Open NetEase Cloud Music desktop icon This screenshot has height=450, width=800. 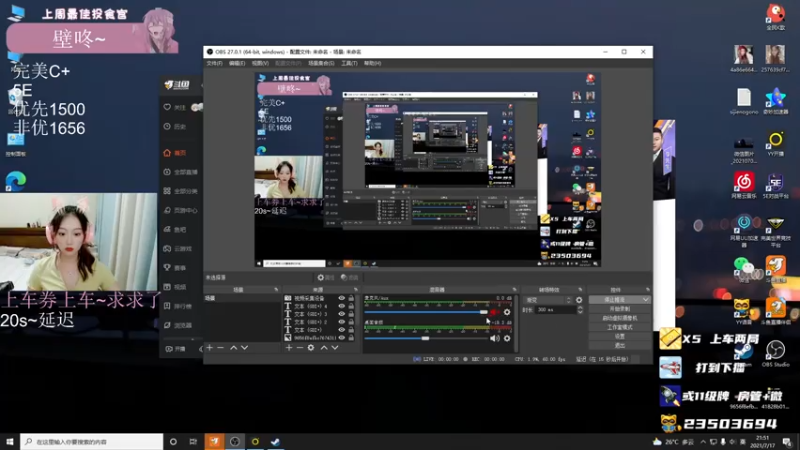[x=744, y=185]
